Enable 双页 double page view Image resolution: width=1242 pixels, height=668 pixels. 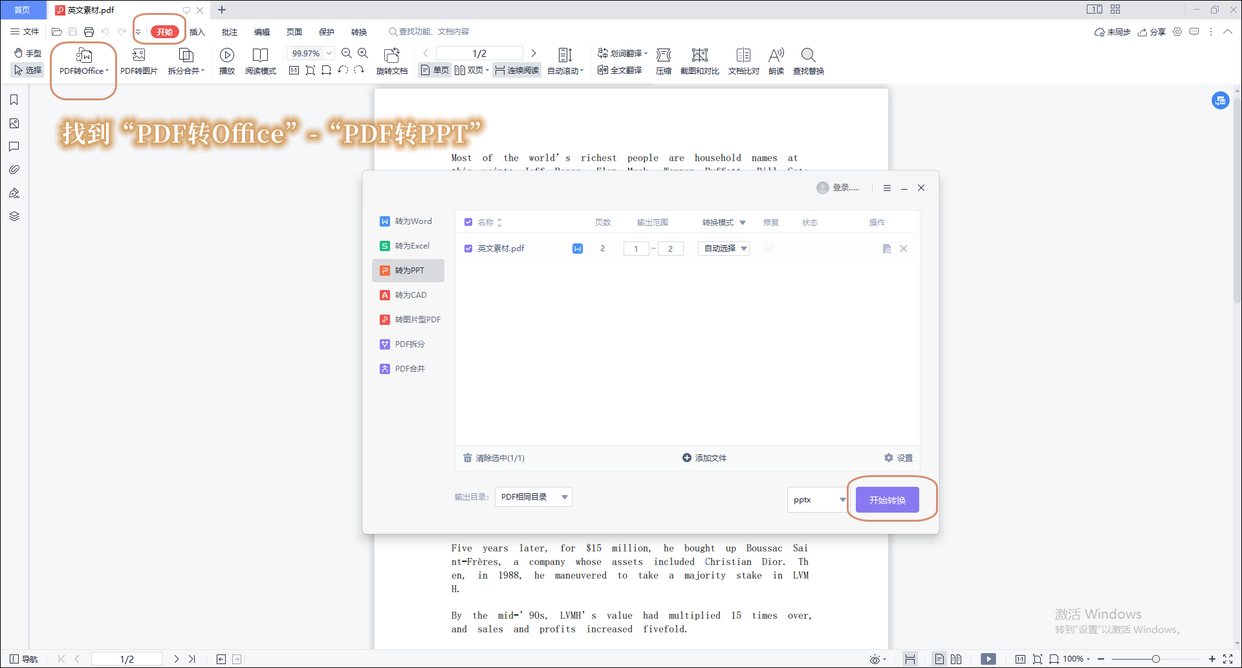(x=471, y=70)
